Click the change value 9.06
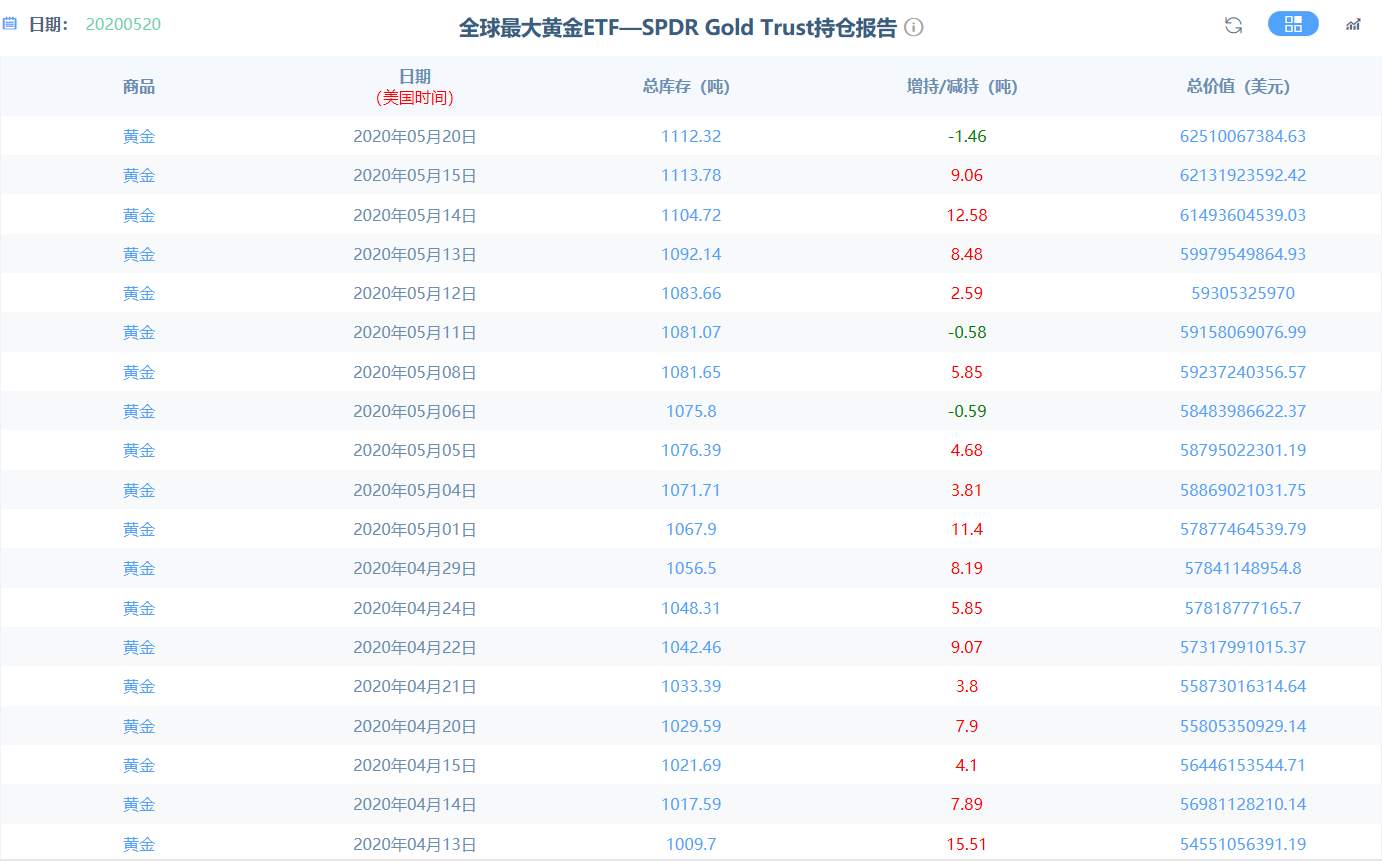Image resolution: width=1382 pixels, height=861 pixels. click(x=967, y=175)
